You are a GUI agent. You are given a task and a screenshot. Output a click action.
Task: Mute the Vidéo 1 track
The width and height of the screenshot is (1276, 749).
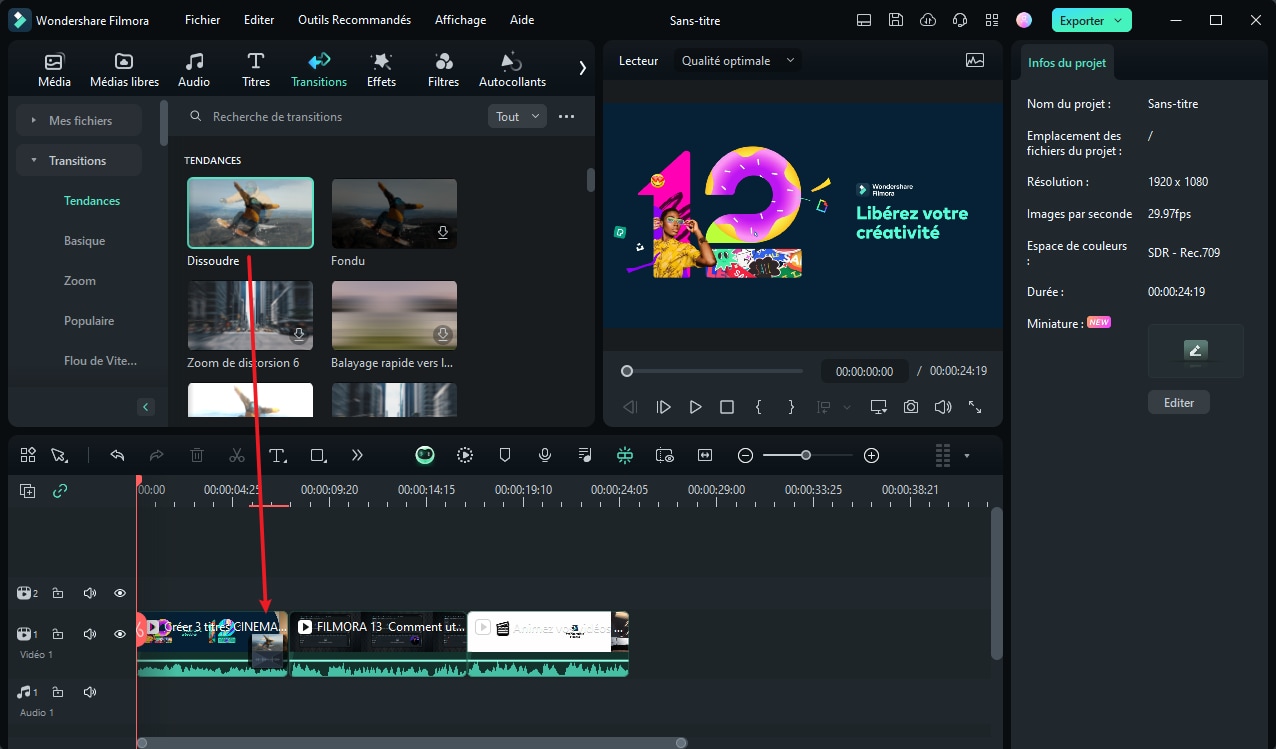coord(90,634)
